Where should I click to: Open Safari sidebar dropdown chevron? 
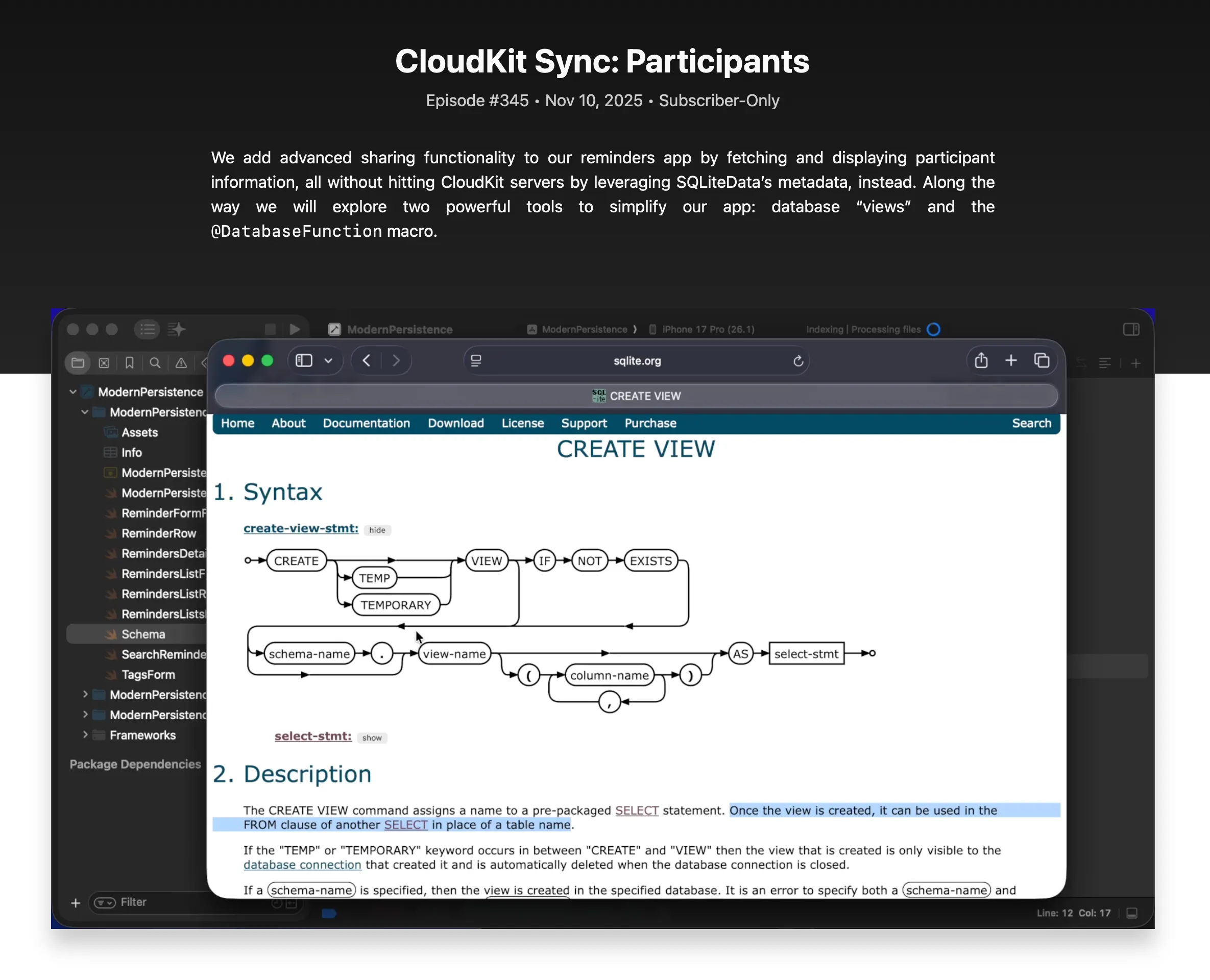pos(328,360)
